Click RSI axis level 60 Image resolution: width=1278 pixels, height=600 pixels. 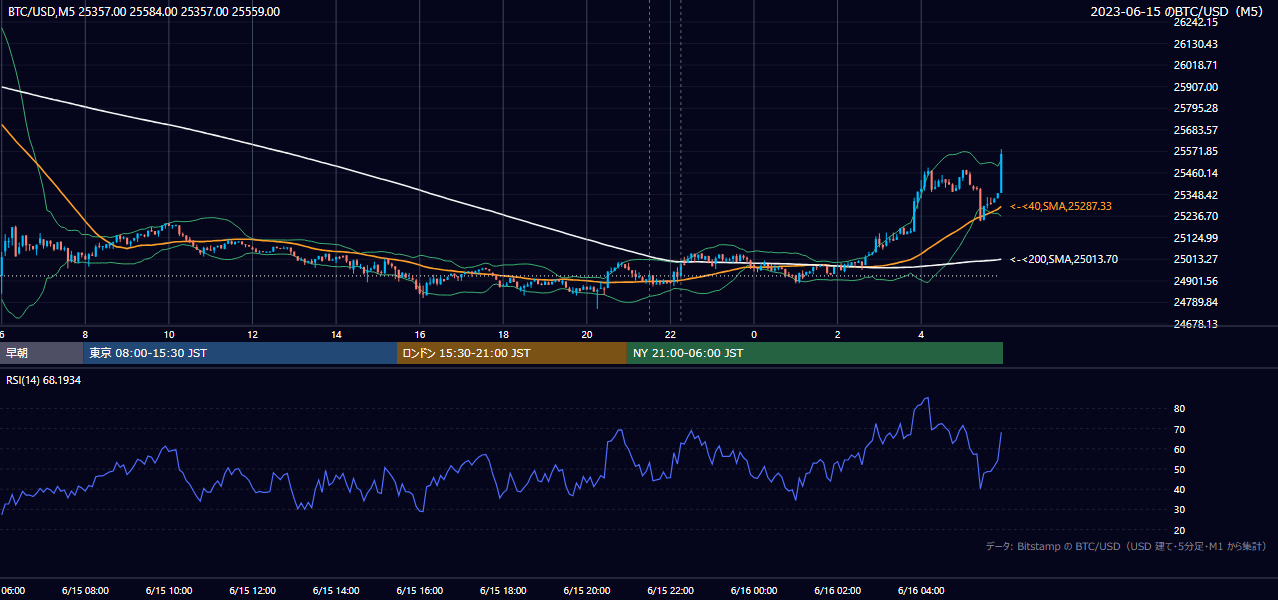coord(1179,449)
